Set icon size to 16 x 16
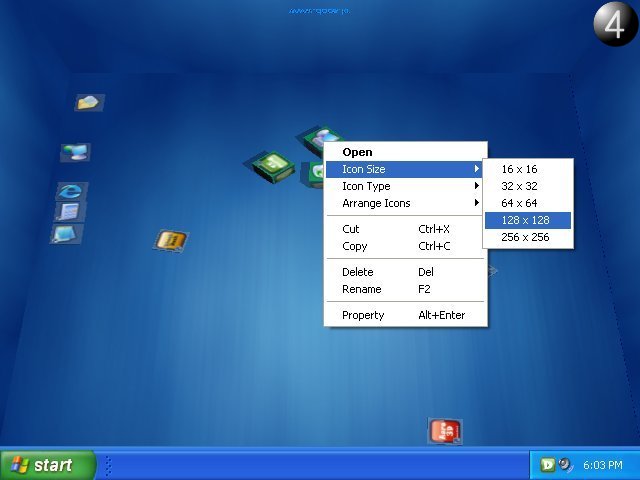 pos(528,169)
